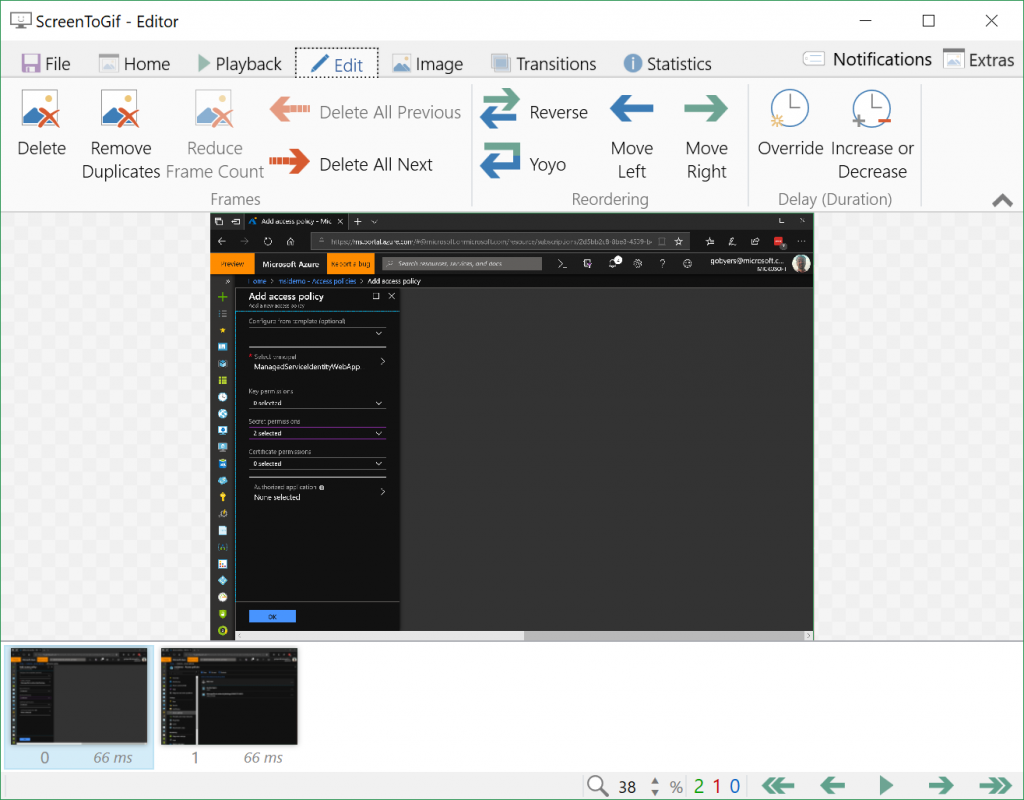Switch to the Home tab
Viewport: 1024px width, 800px height.
[x=134, y=63]
